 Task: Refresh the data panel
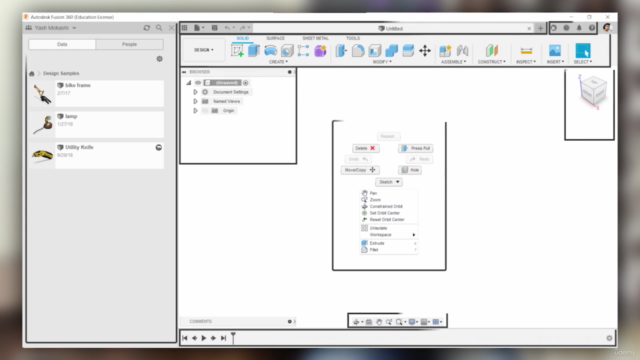tap(147, 28)
